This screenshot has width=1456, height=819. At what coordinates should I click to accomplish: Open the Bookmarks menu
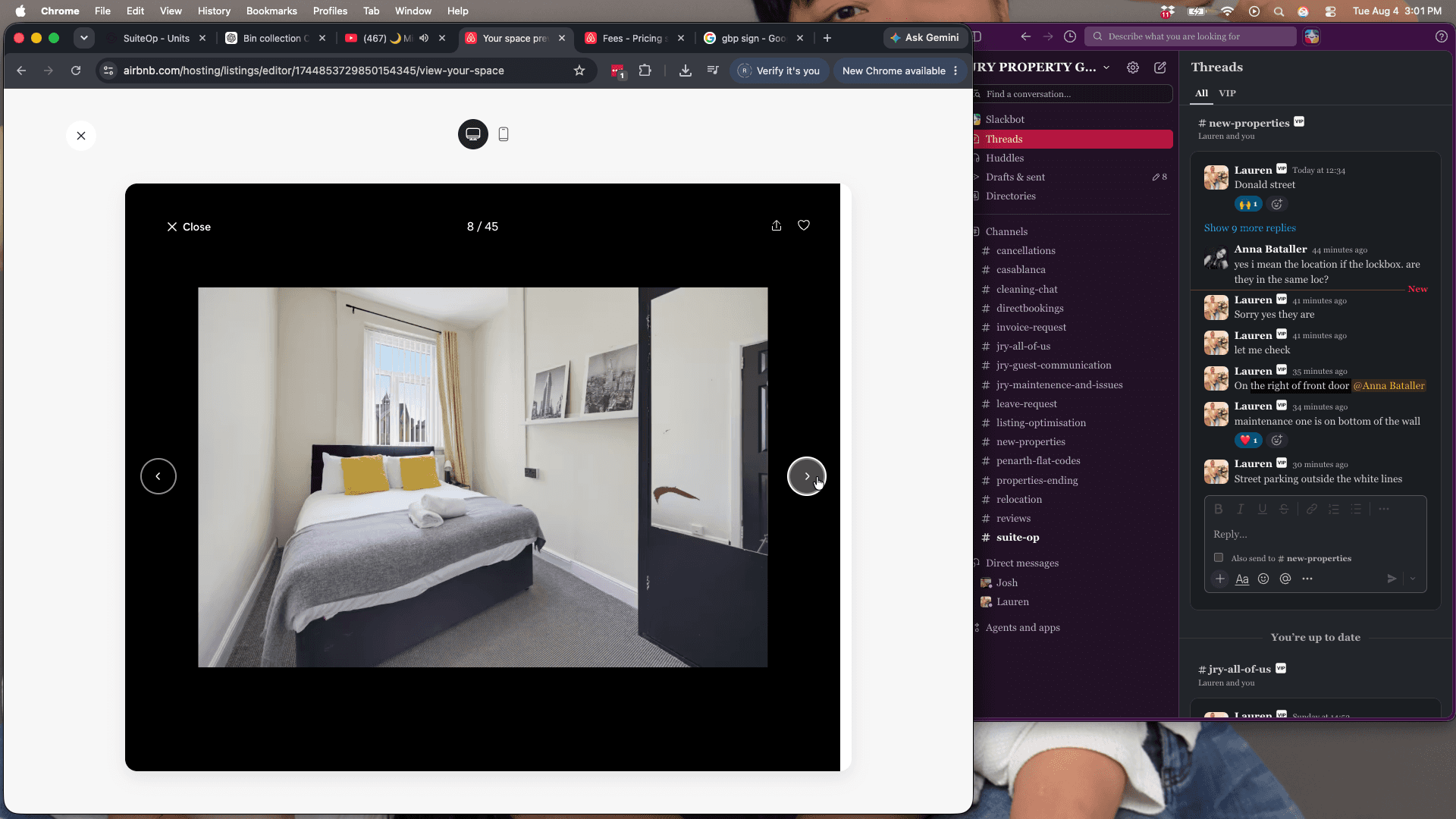pos(271,11)
